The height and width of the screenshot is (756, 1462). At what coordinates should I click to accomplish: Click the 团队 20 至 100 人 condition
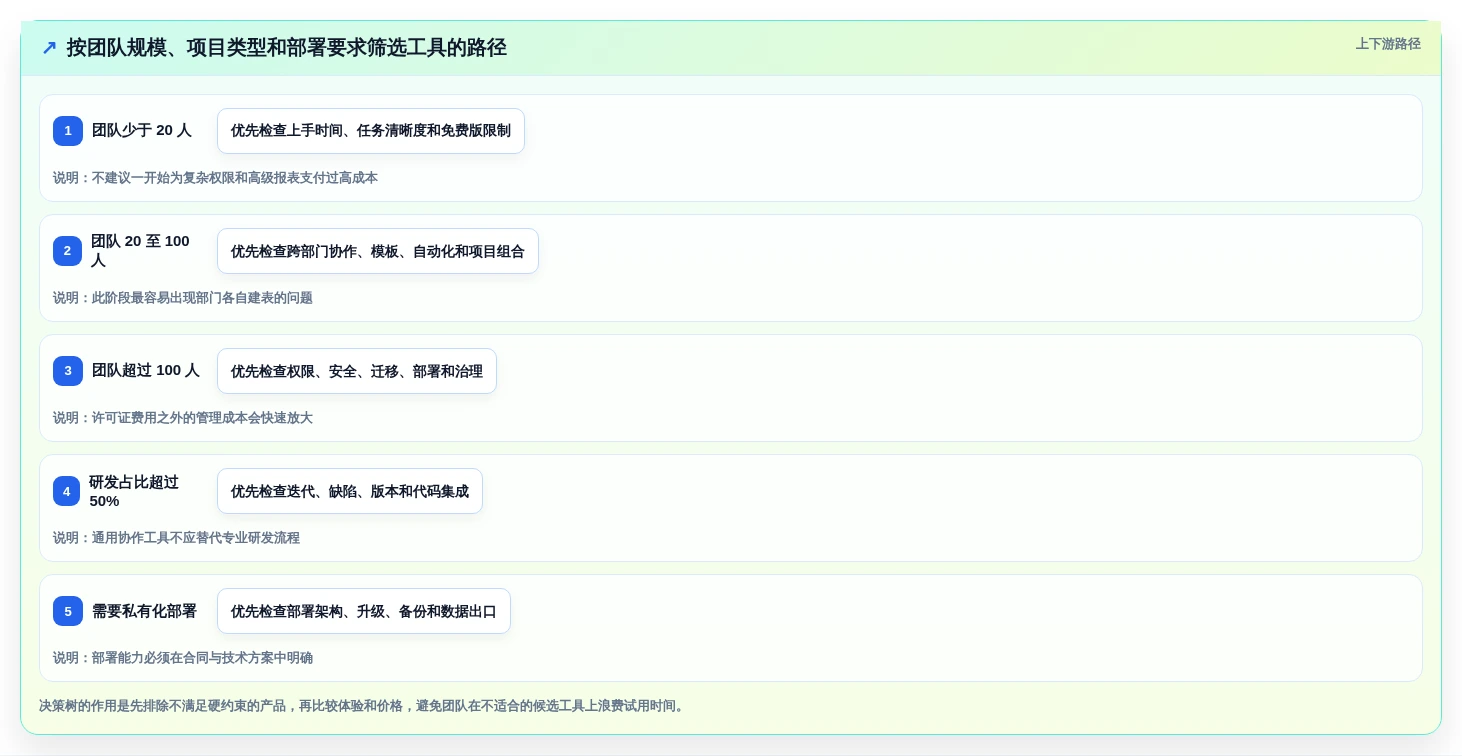pos(141,251)
